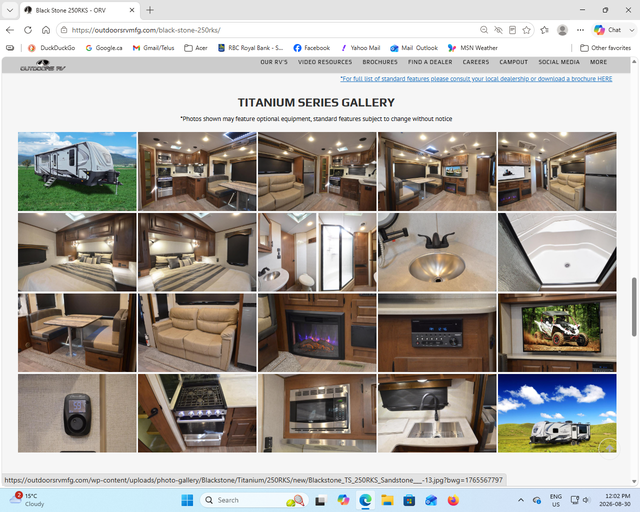Open Copilot Chat button
This screenshot has width=640, height=512.
coord(607,30)
